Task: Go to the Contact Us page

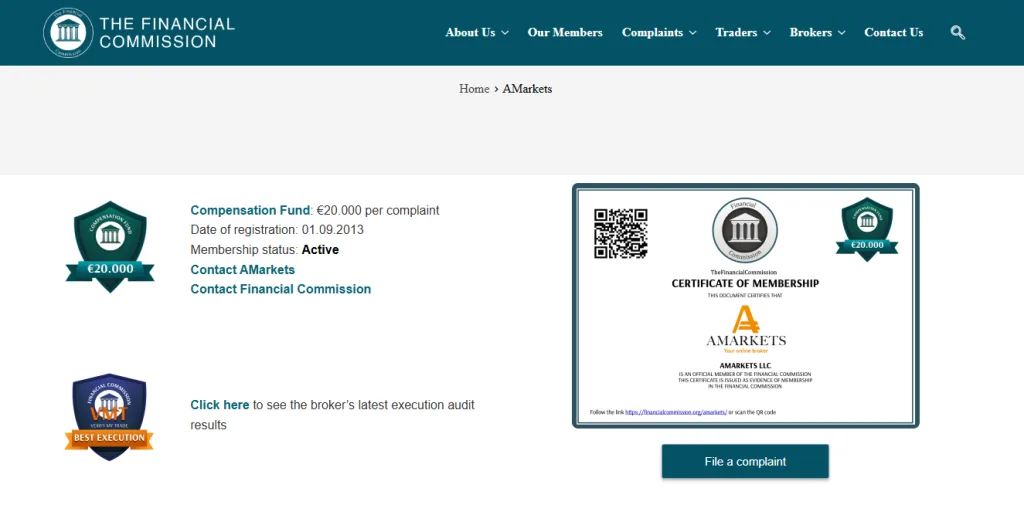Action: [x=893, y=32]
